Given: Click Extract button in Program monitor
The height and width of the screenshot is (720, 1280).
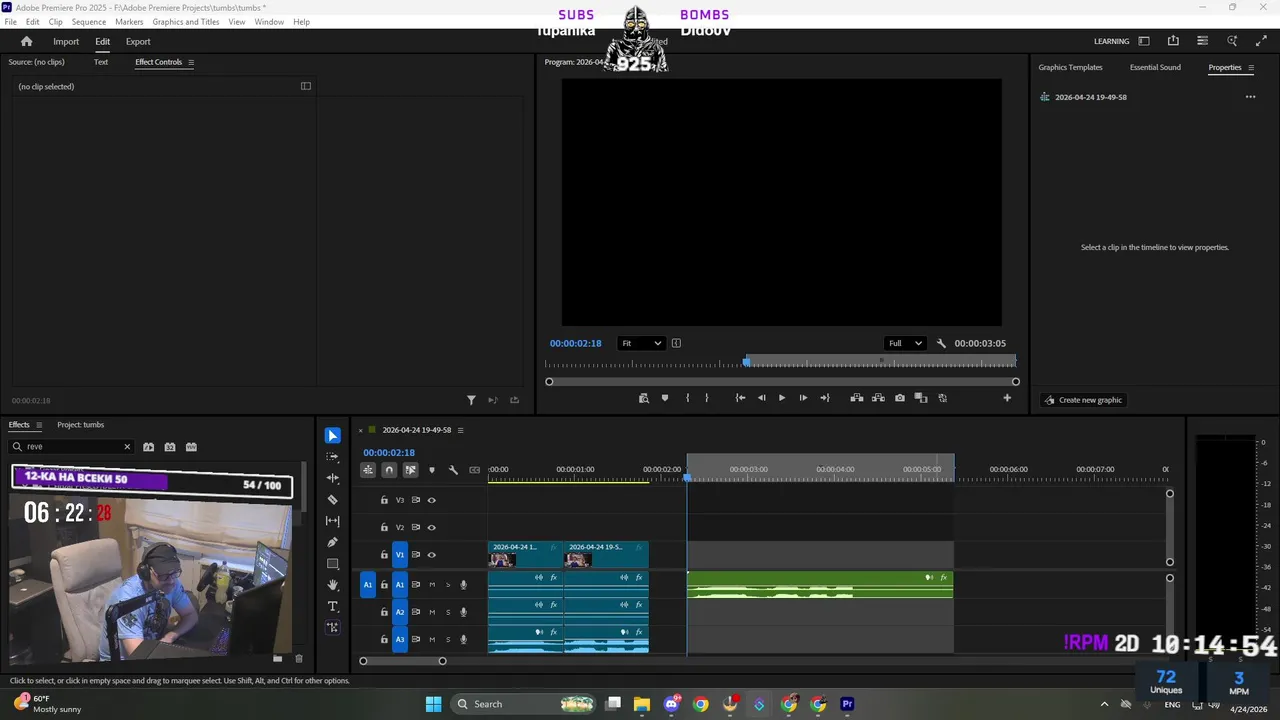Looking at the screenshot, I should pyautogui.click(x=878, y=398).
